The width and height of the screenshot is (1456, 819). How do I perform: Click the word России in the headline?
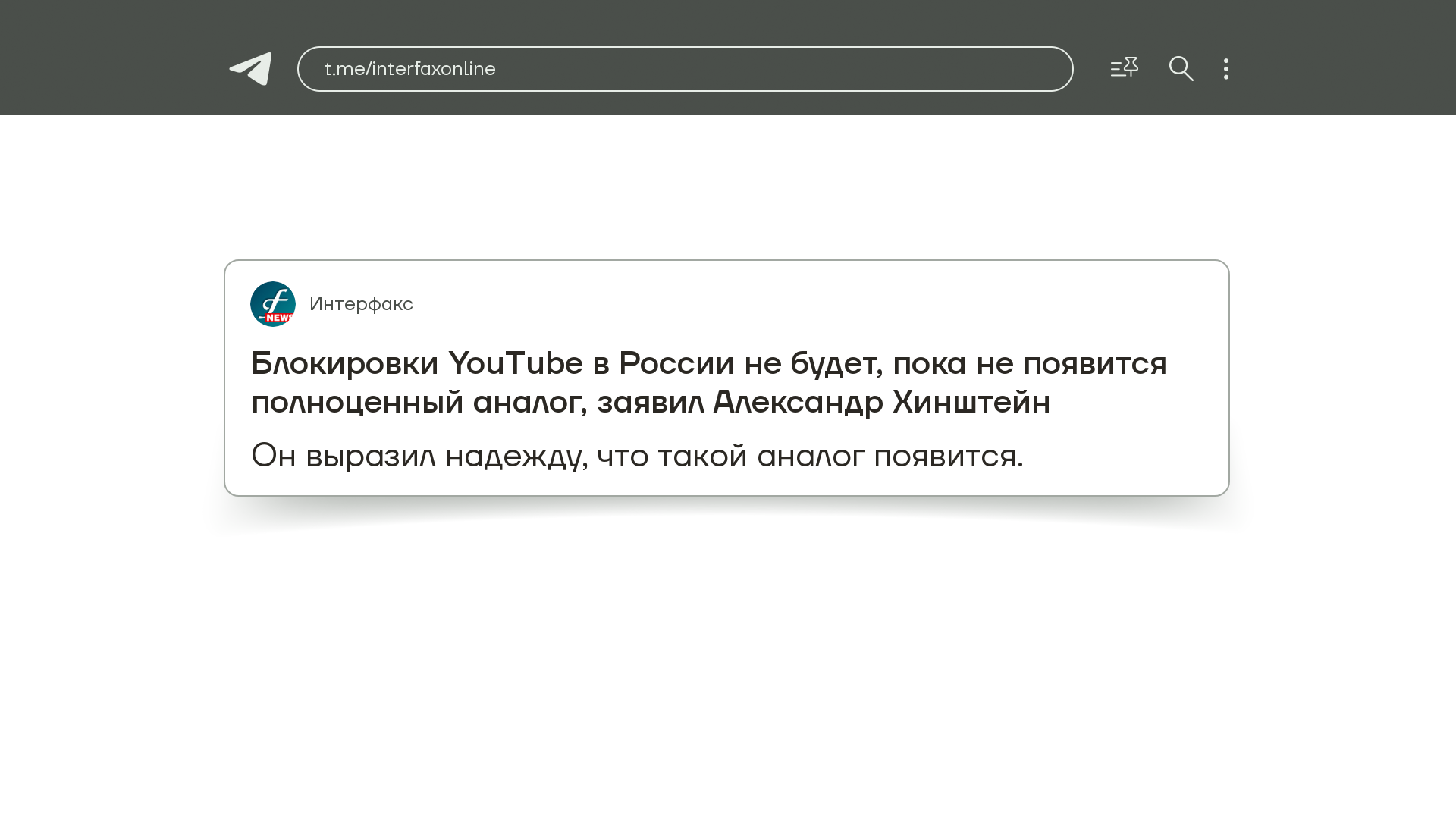point(676,363)
